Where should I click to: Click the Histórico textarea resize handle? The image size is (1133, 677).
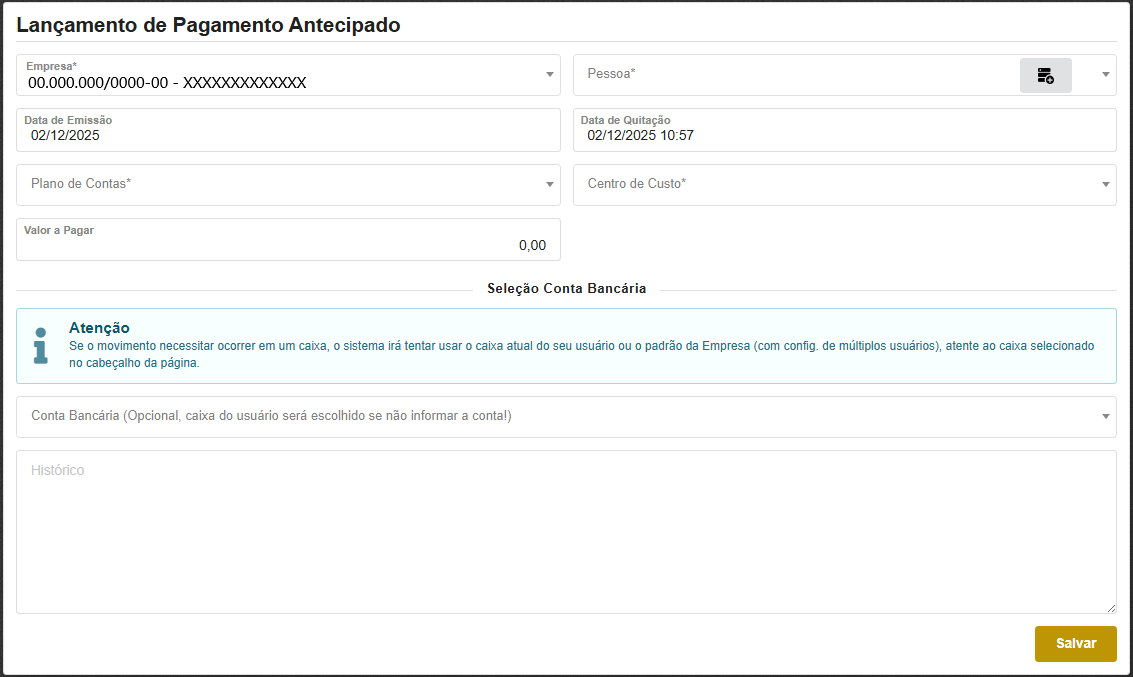click(1110, 608)
